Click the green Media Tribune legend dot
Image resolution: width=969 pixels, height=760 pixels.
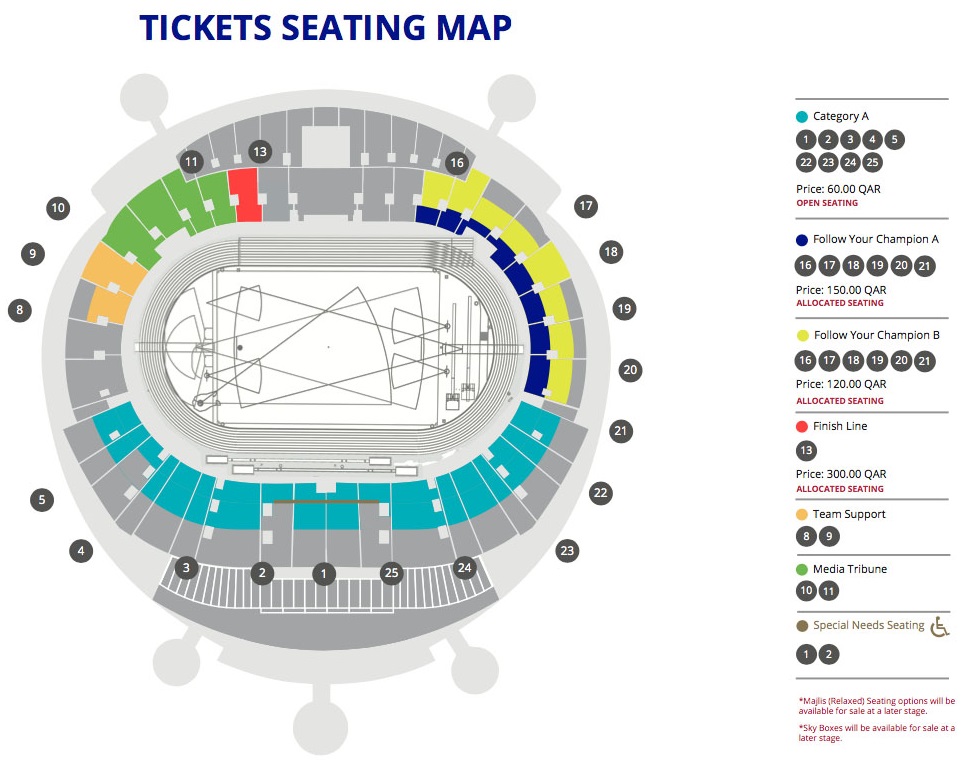802,570
